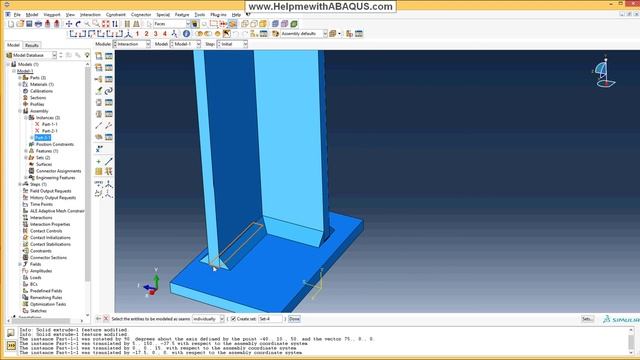Open the Interaction Manager icon

pyautogui.click(x=109, y=56)
